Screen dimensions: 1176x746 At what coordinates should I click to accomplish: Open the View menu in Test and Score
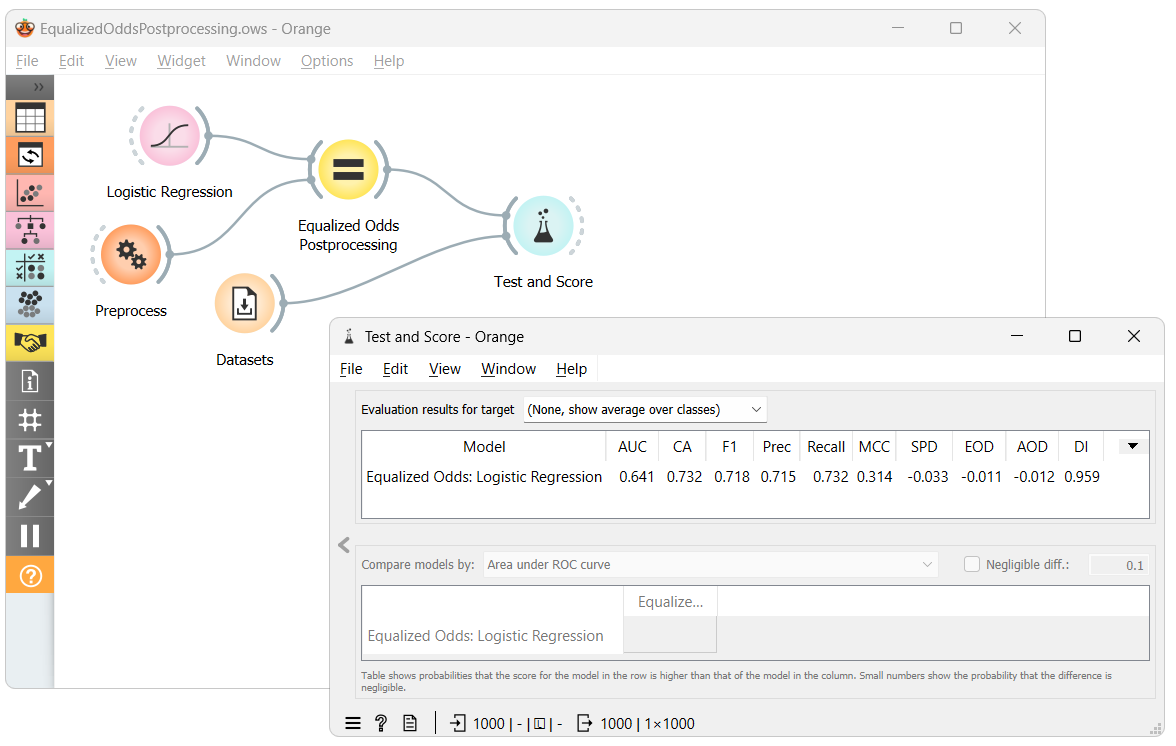445,369
